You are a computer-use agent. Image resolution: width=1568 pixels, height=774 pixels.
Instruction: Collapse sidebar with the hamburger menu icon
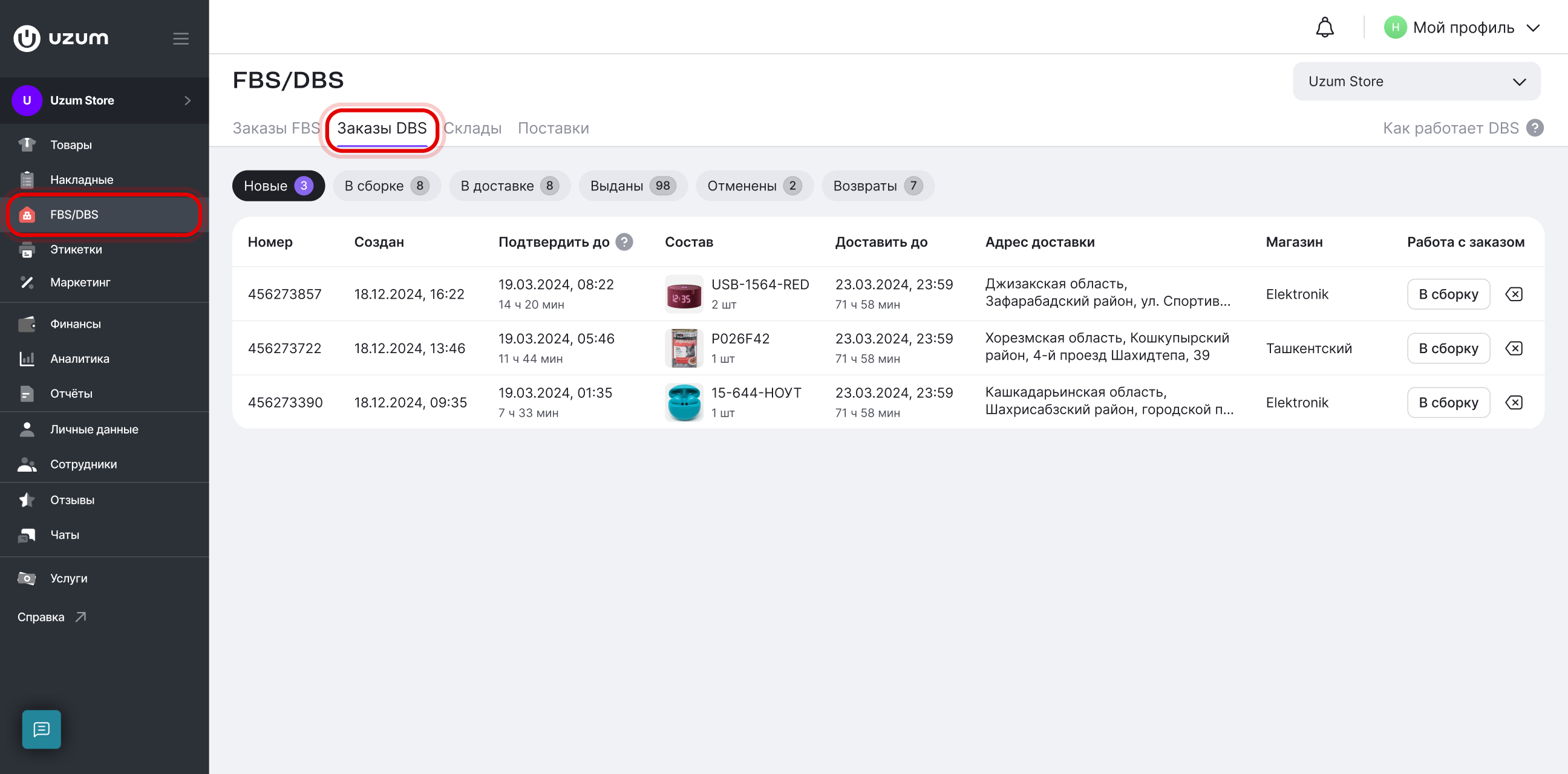pyautogui.click(x=181, y=38)
